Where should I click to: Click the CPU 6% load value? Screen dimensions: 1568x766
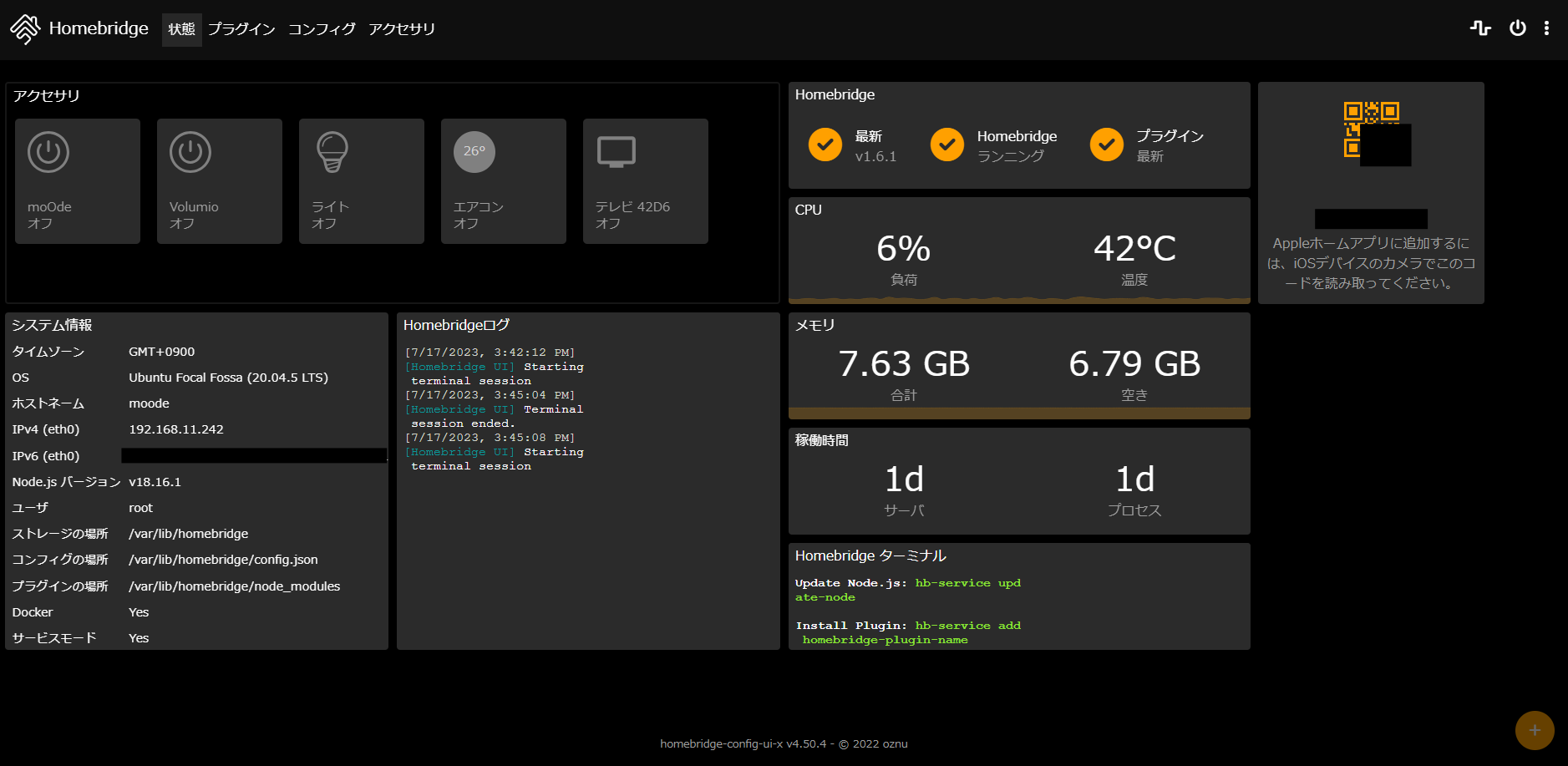tap(903, 249)
